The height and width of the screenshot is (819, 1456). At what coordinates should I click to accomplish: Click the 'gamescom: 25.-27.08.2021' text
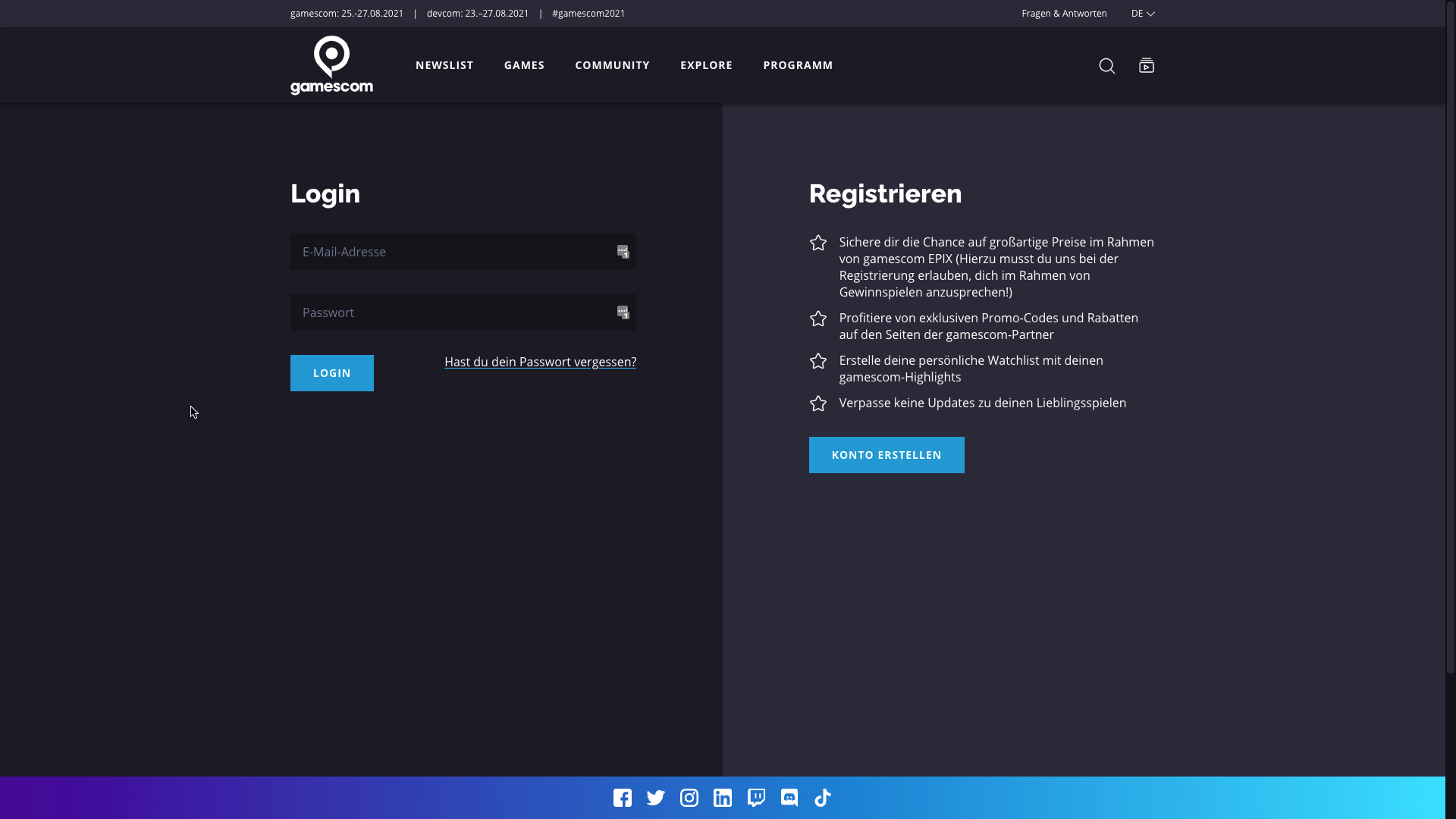(347, 14)
